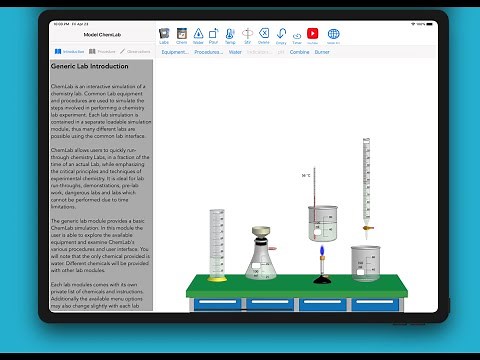The width and height of the screenshot is (480, 360).
Task: Open the globe Web icon
Action: 333,36
